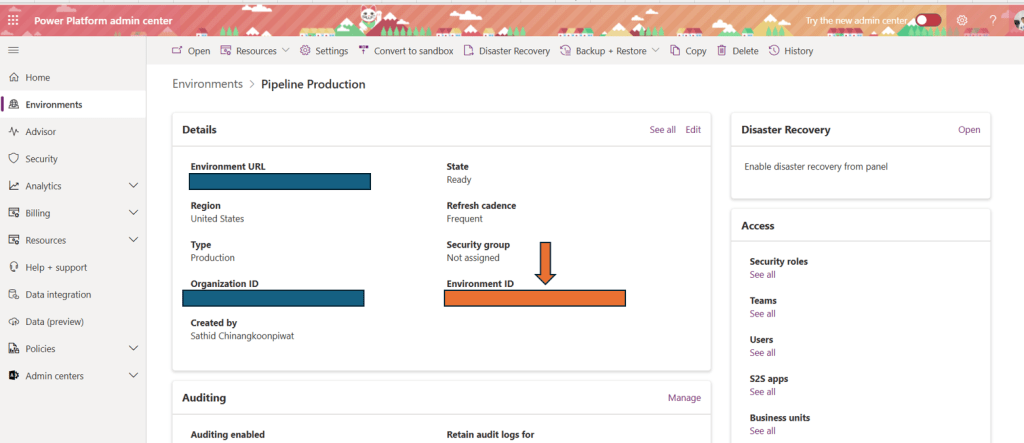Click Edit link in Details card

(x=693, y=130)
